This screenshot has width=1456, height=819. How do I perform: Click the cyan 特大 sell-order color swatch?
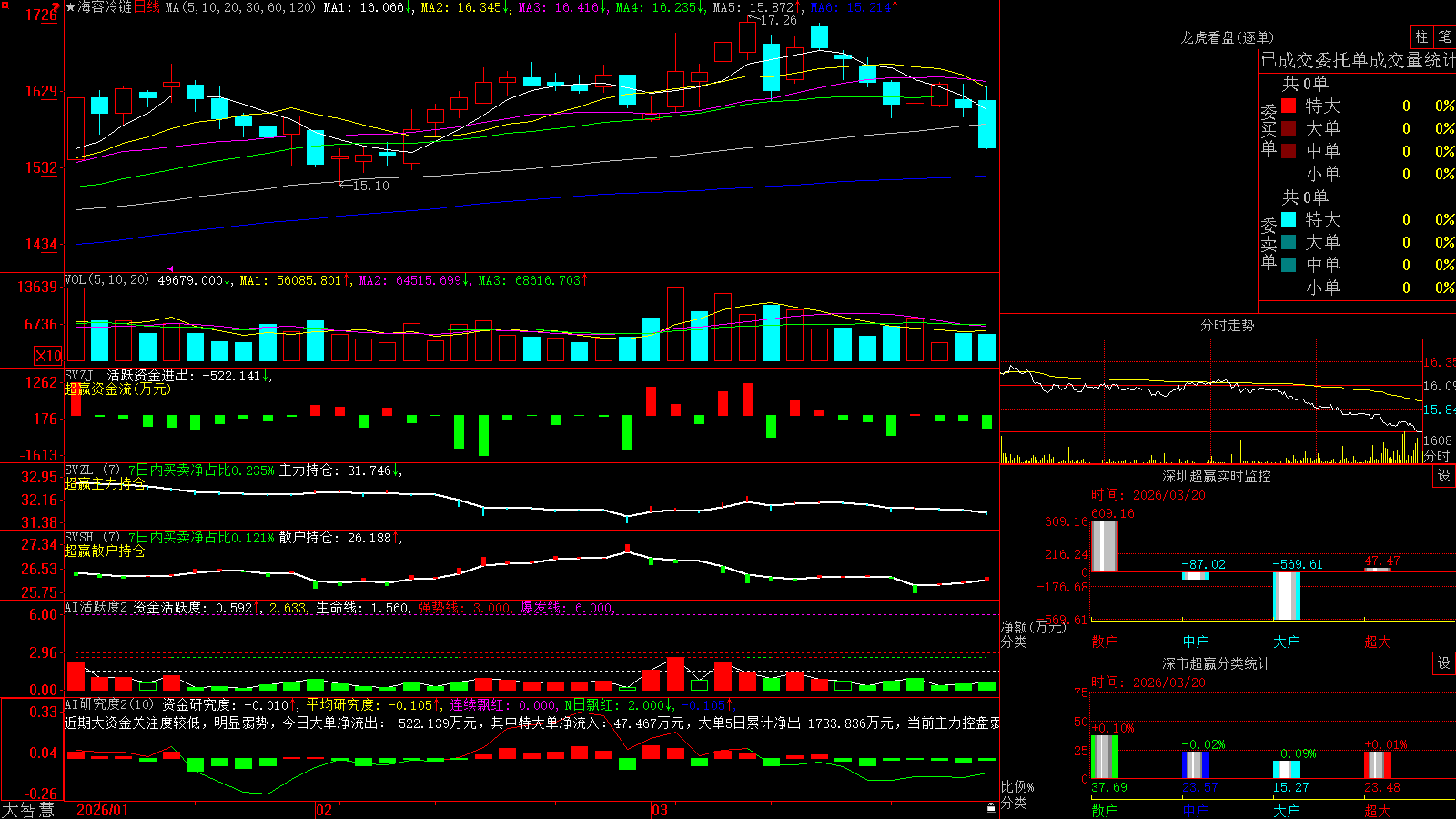point(1289,219)
